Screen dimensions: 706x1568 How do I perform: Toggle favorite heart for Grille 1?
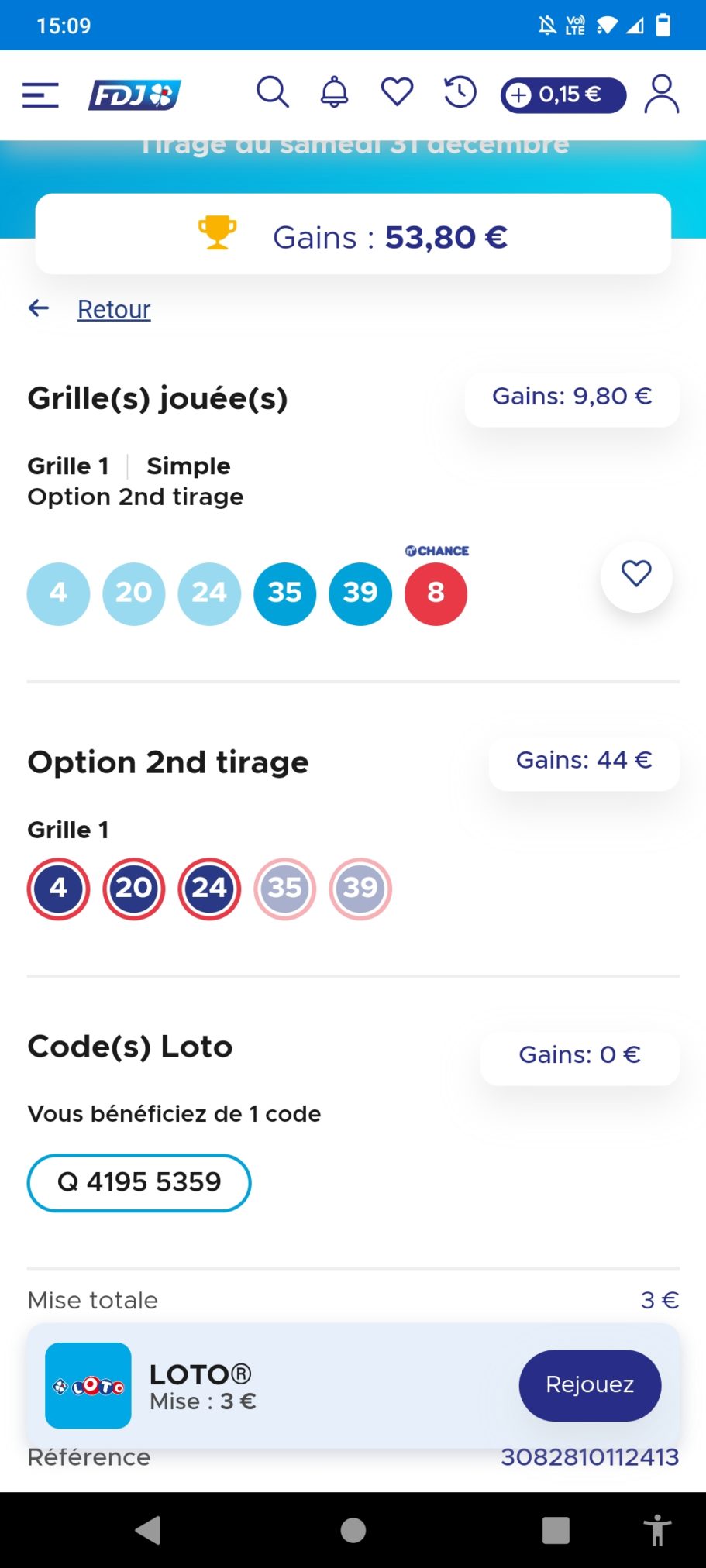(636, 576)
